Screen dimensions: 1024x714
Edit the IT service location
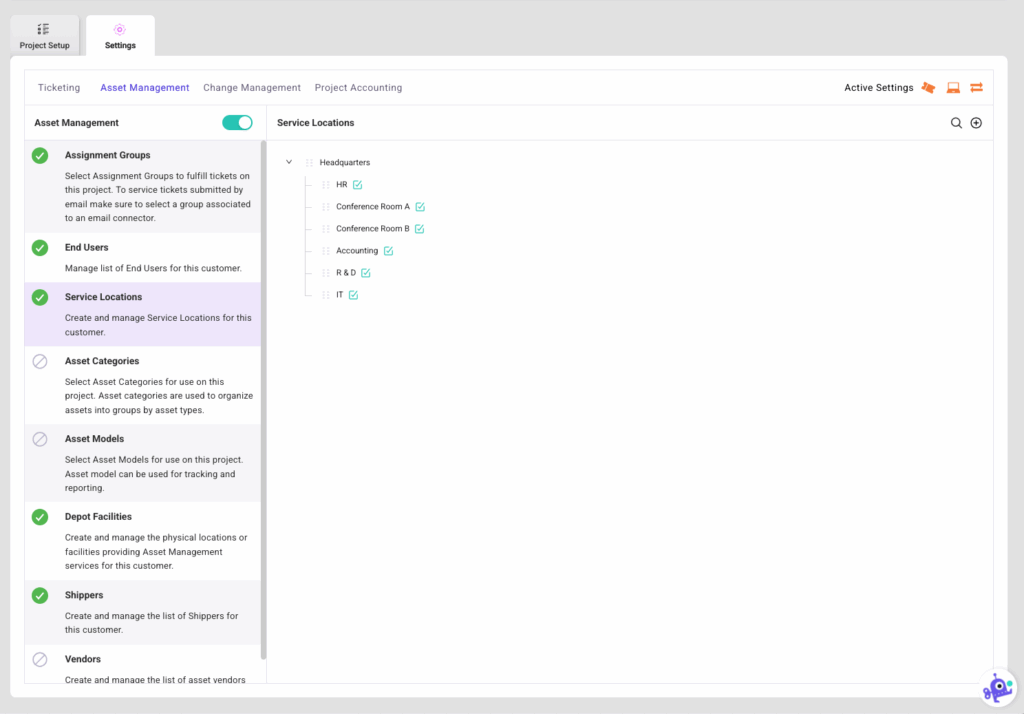click(x=353, y=294)
